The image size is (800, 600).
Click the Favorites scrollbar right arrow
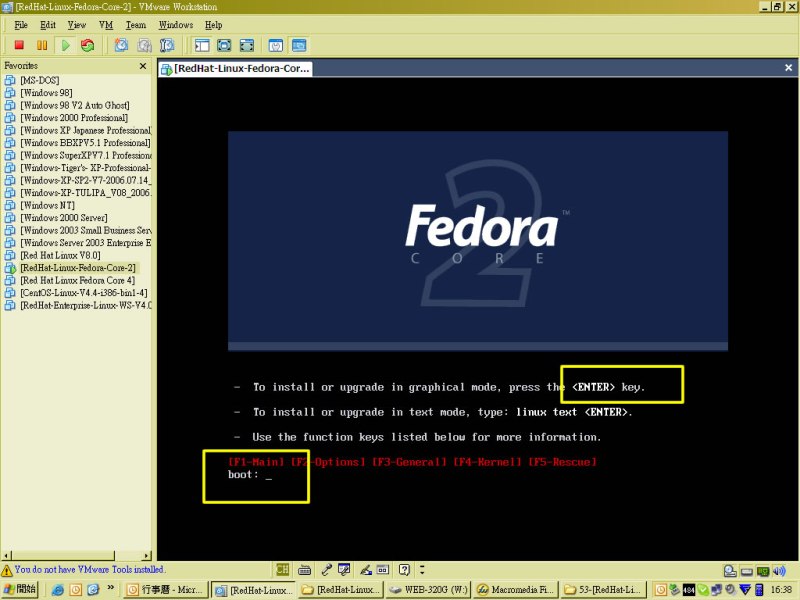click(x=147, y=556)
